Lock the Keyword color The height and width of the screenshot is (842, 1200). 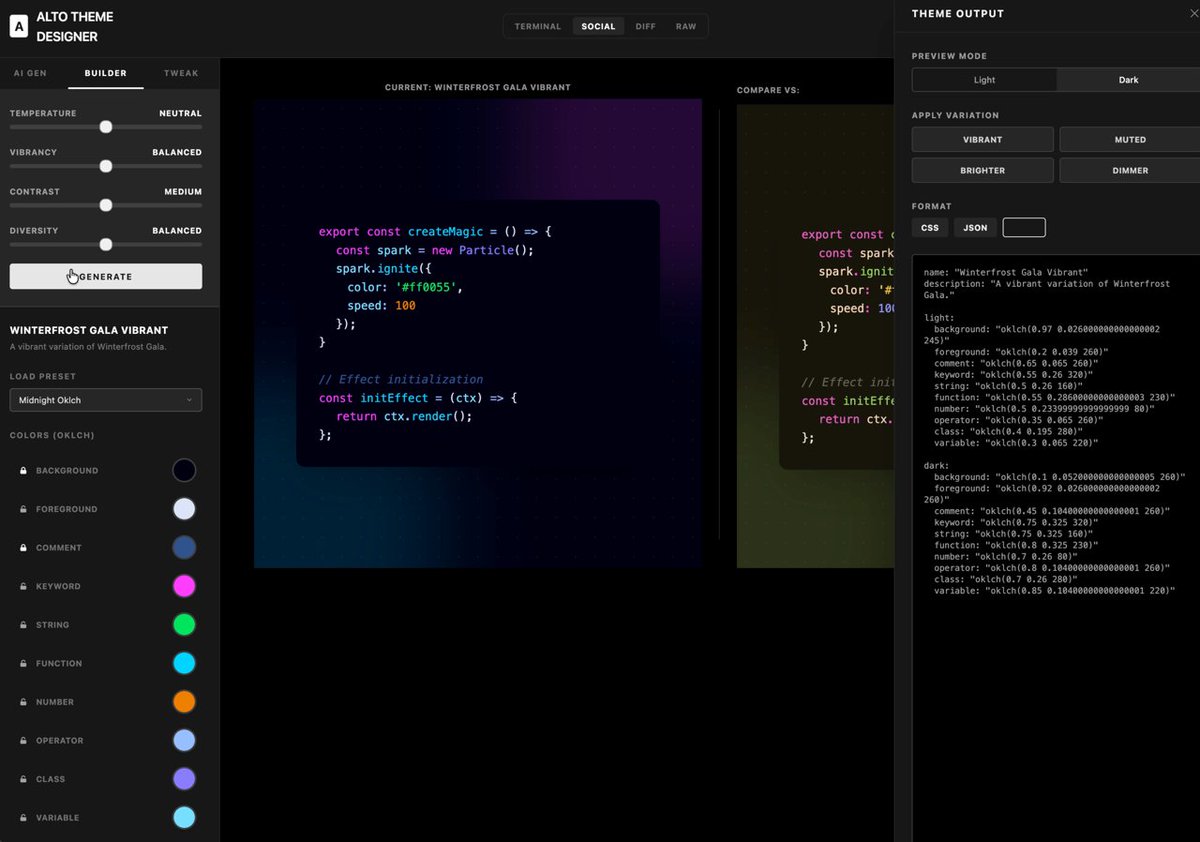(x=23, y=586)
